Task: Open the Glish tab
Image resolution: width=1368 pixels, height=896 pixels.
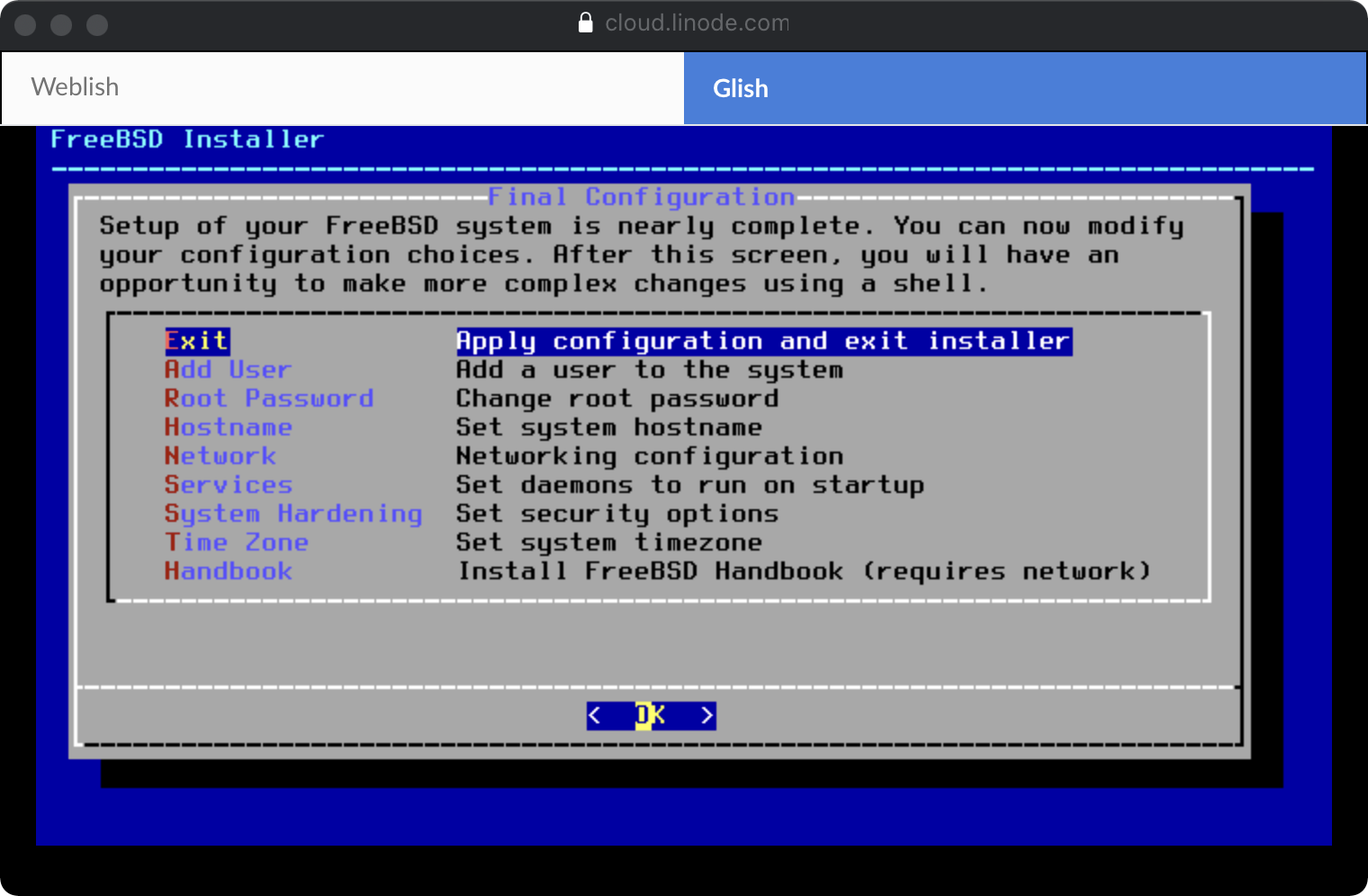Action: (x=1024, y=88)
